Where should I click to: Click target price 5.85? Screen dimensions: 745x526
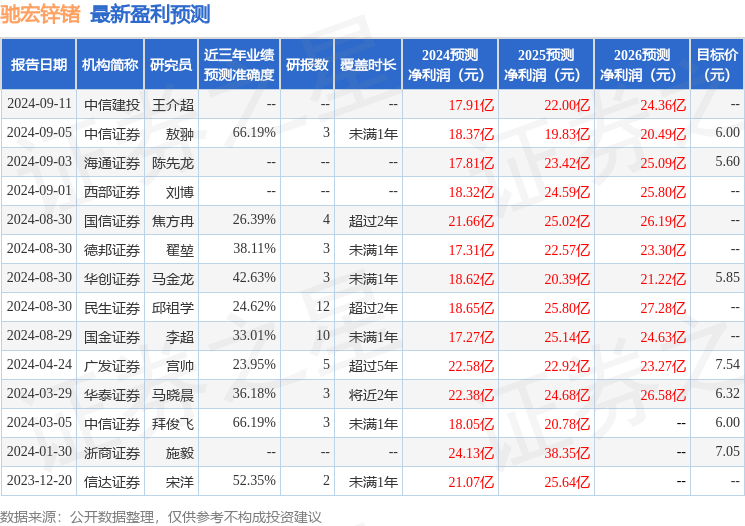[727, 277]
